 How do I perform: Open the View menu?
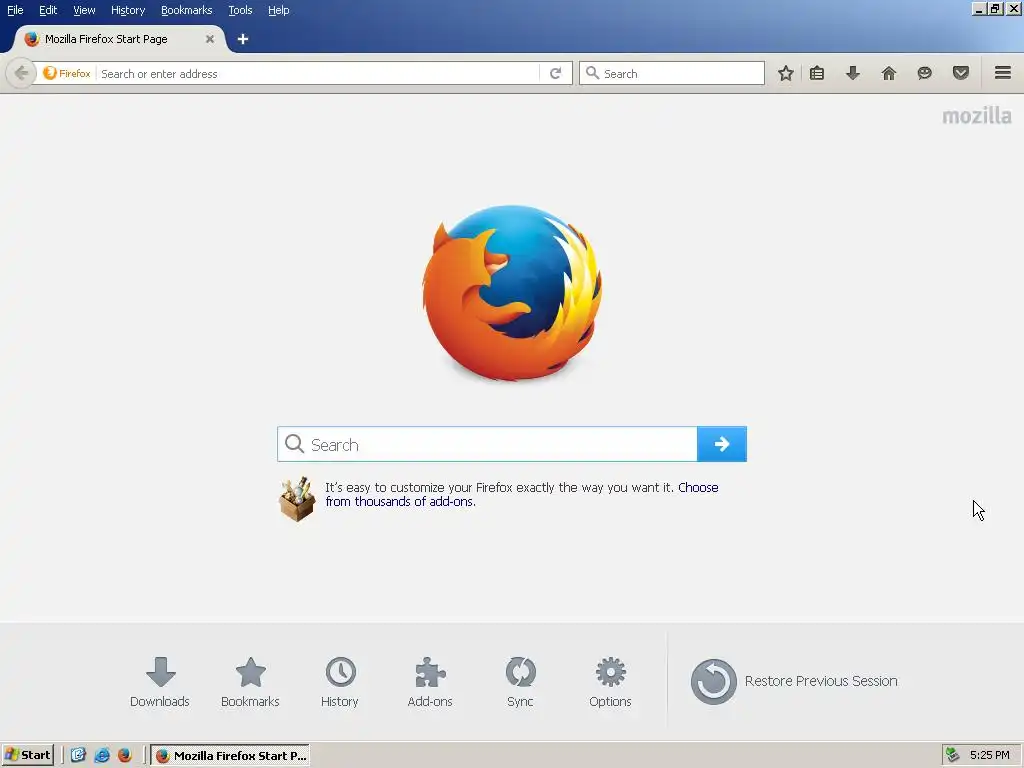click(84, 10)
